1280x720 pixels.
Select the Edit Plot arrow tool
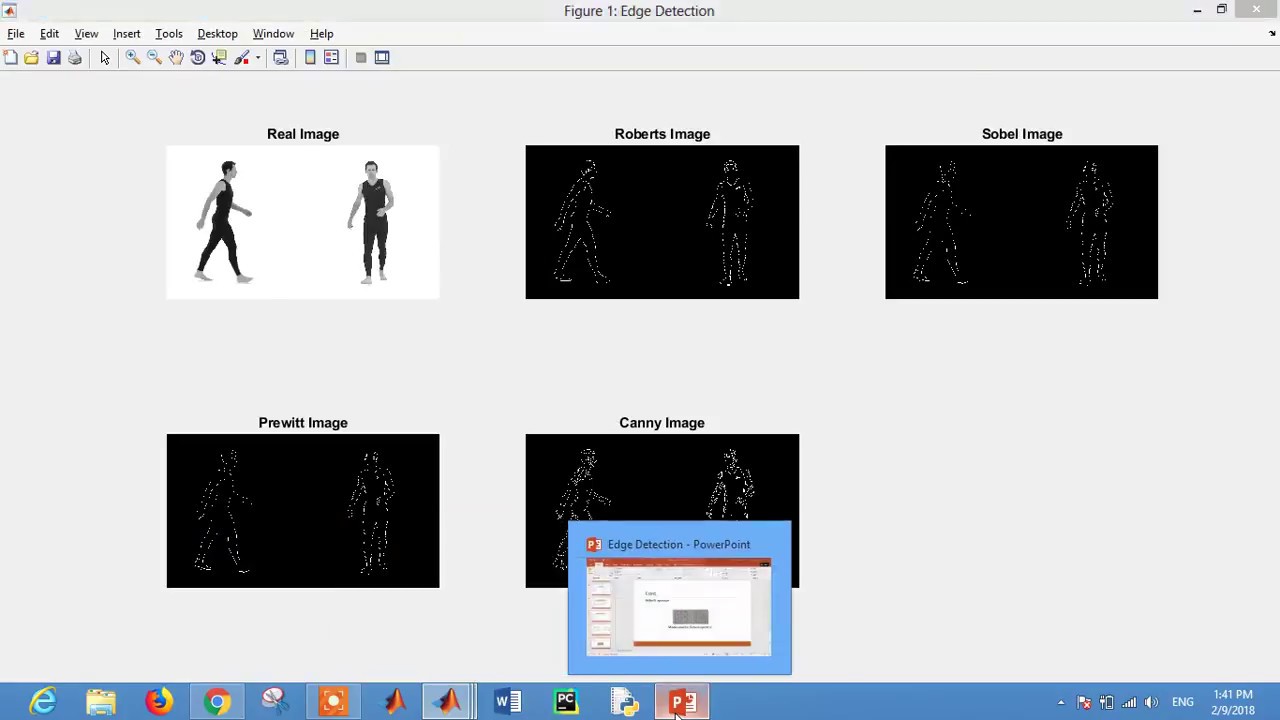tap(105, 58)
